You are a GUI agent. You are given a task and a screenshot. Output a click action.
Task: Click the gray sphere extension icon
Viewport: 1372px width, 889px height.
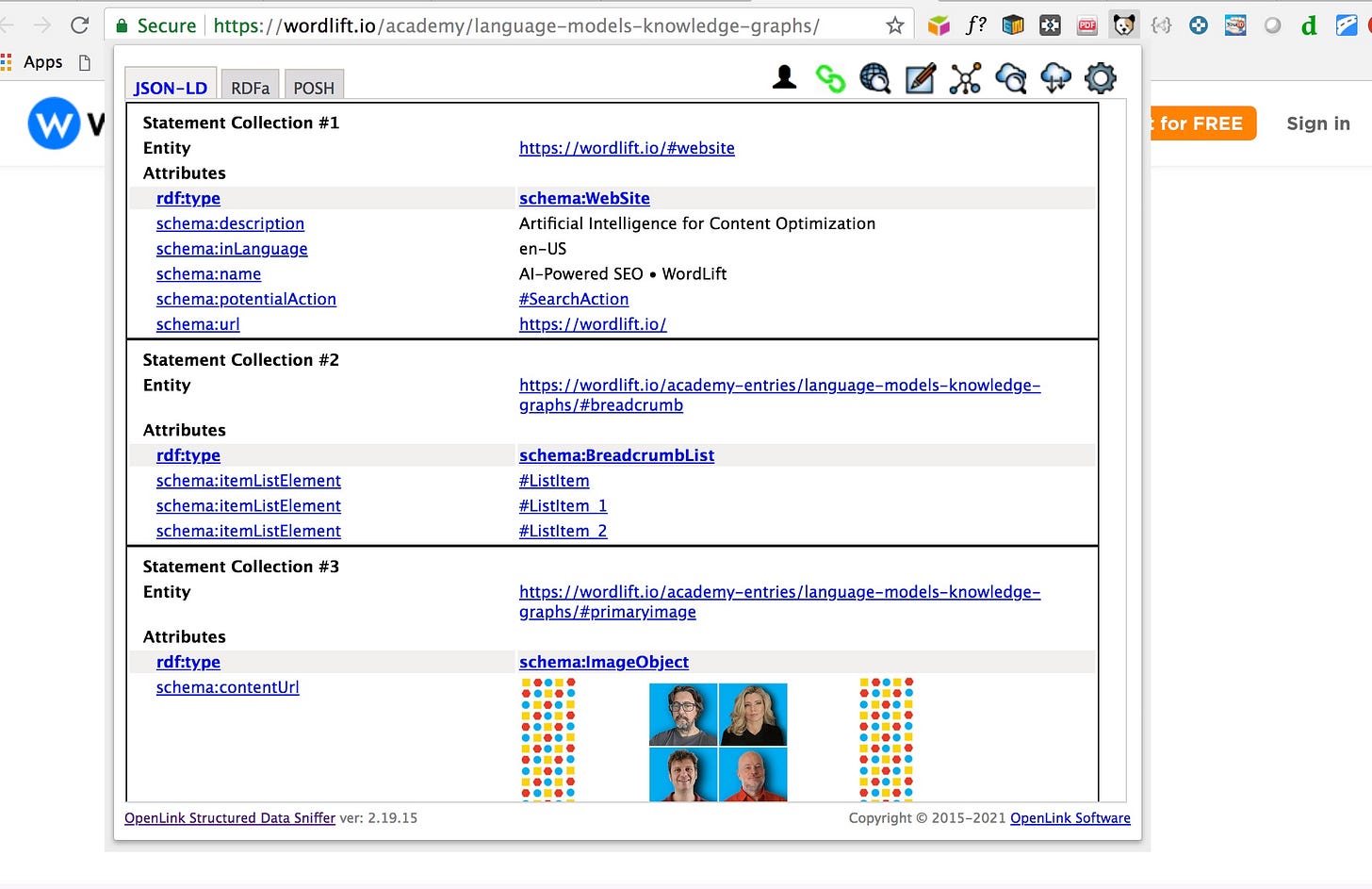tap(1272, 25)
